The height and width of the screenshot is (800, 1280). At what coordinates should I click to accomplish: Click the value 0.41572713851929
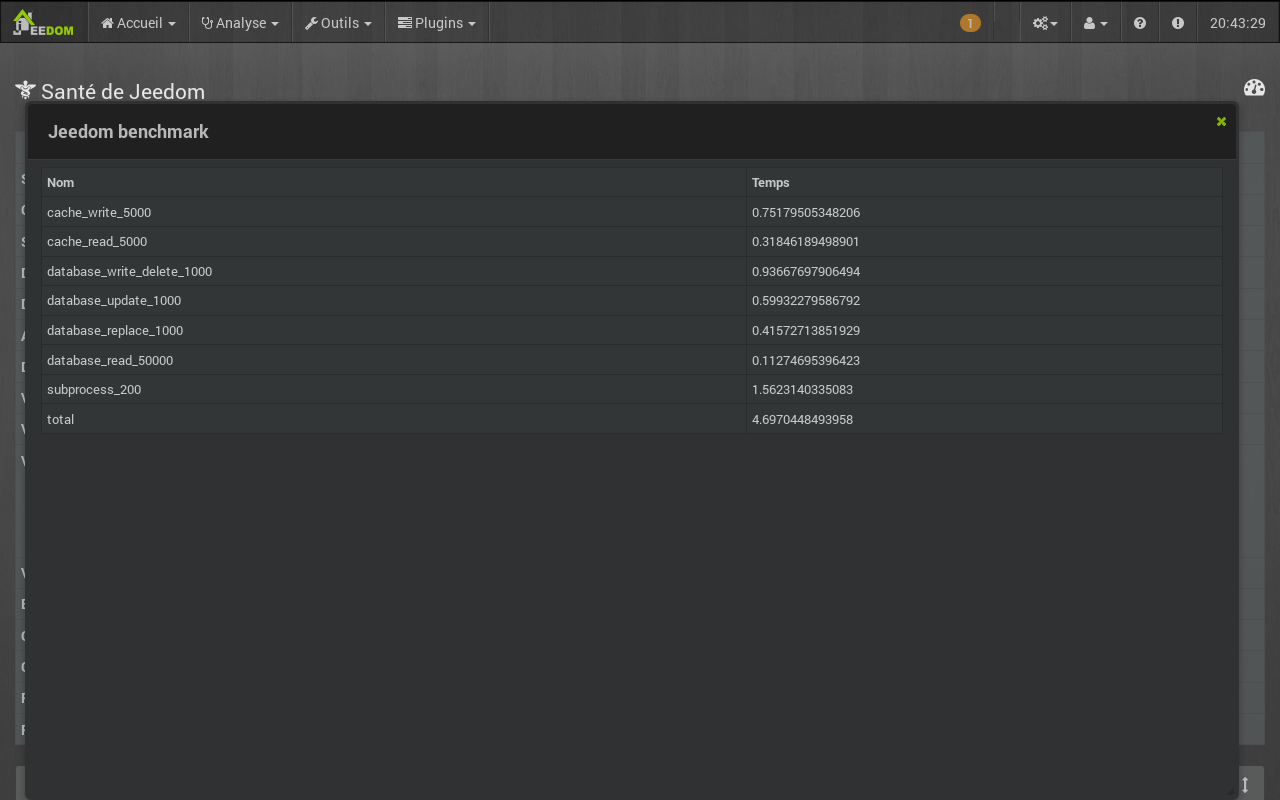pos(806,330)
